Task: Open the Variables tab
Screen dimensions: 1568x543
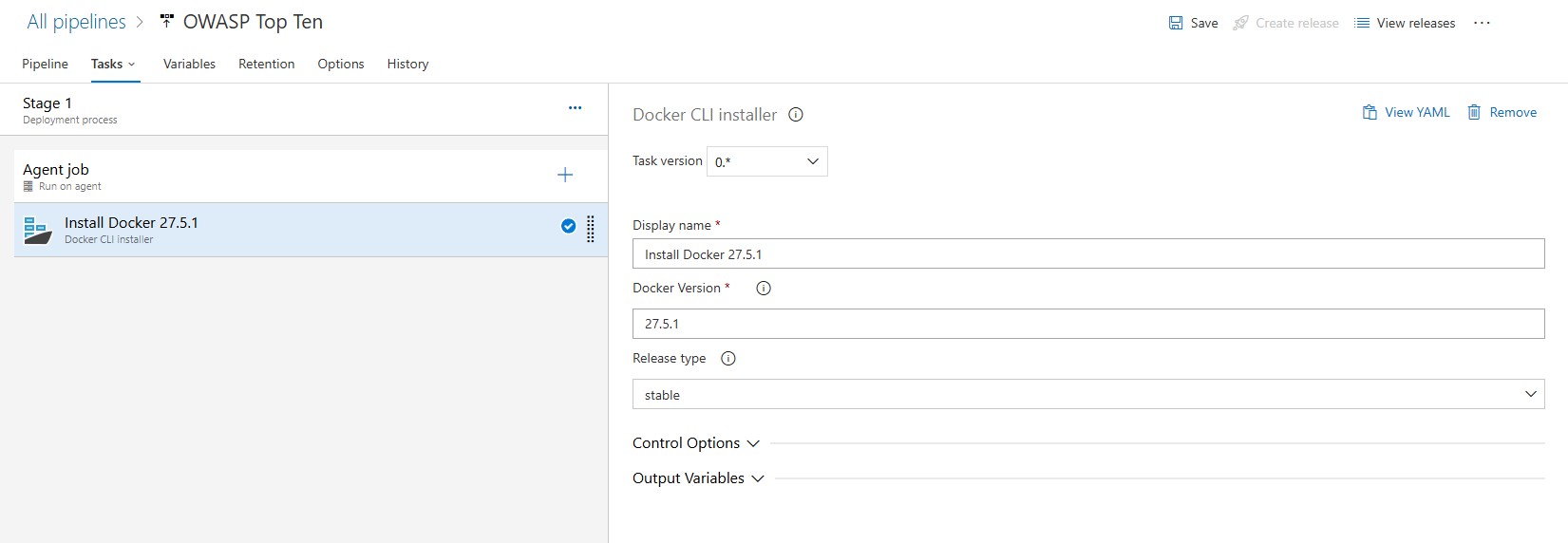Action: [x=189, y=64]
